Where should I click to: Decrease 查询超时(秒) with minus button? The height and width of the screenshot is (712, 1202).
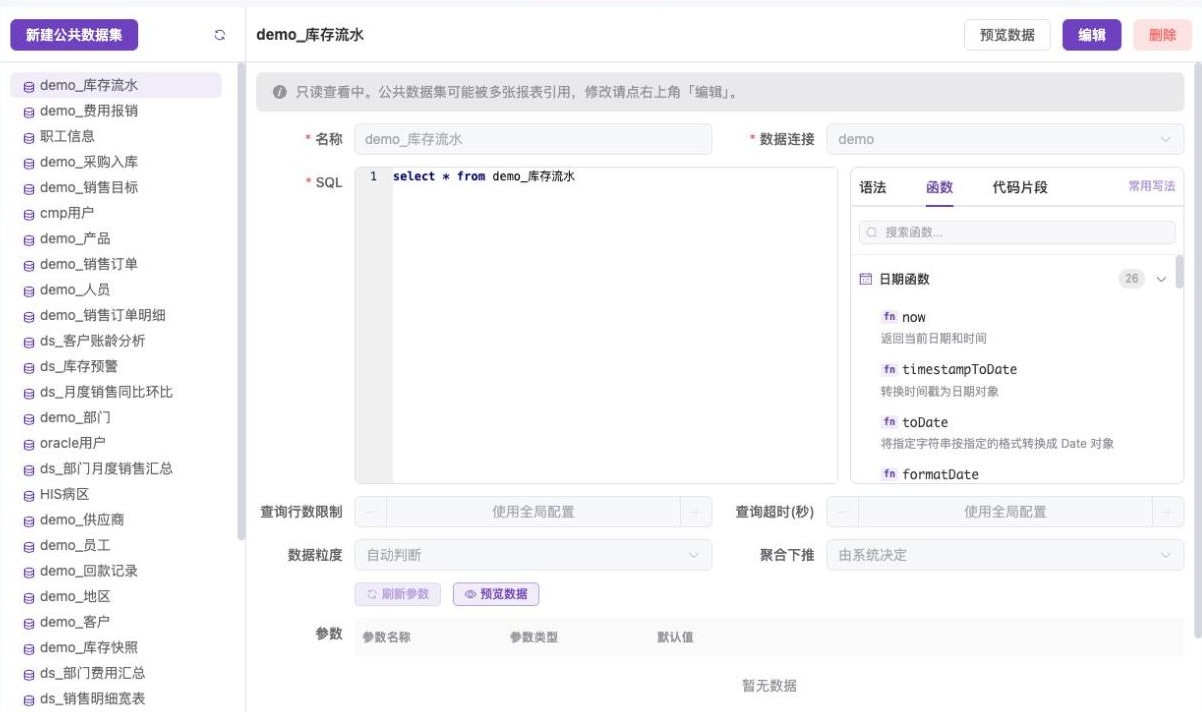[x=842, y=512]
